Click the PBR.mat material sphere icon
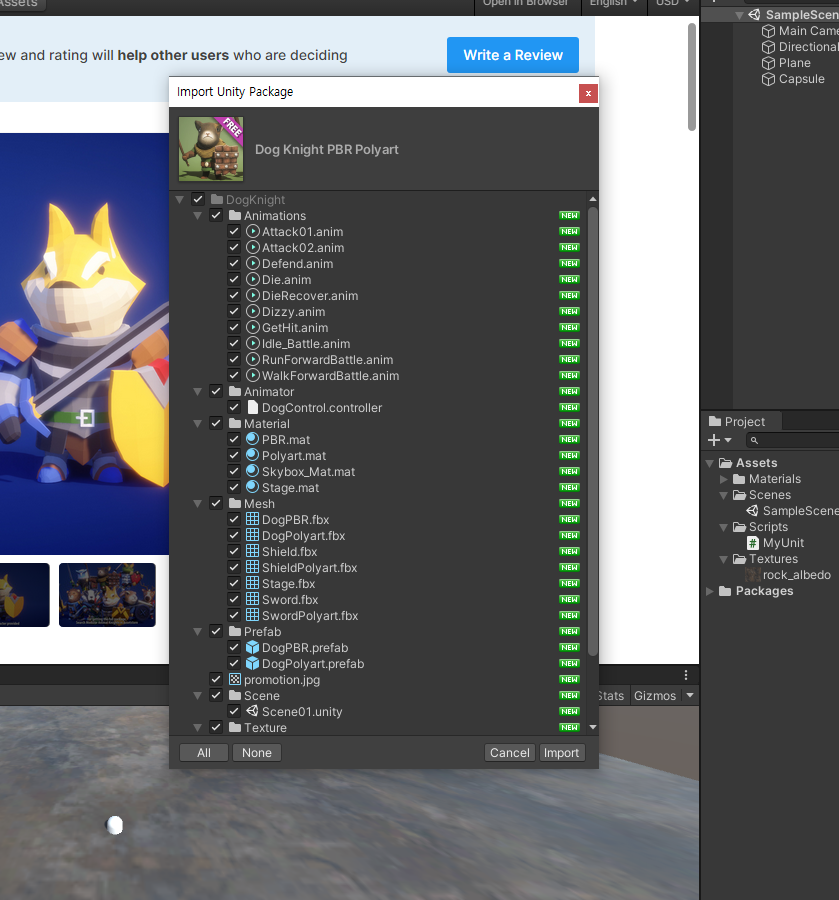Screen dimensions: 839x900 click(253, 440)
